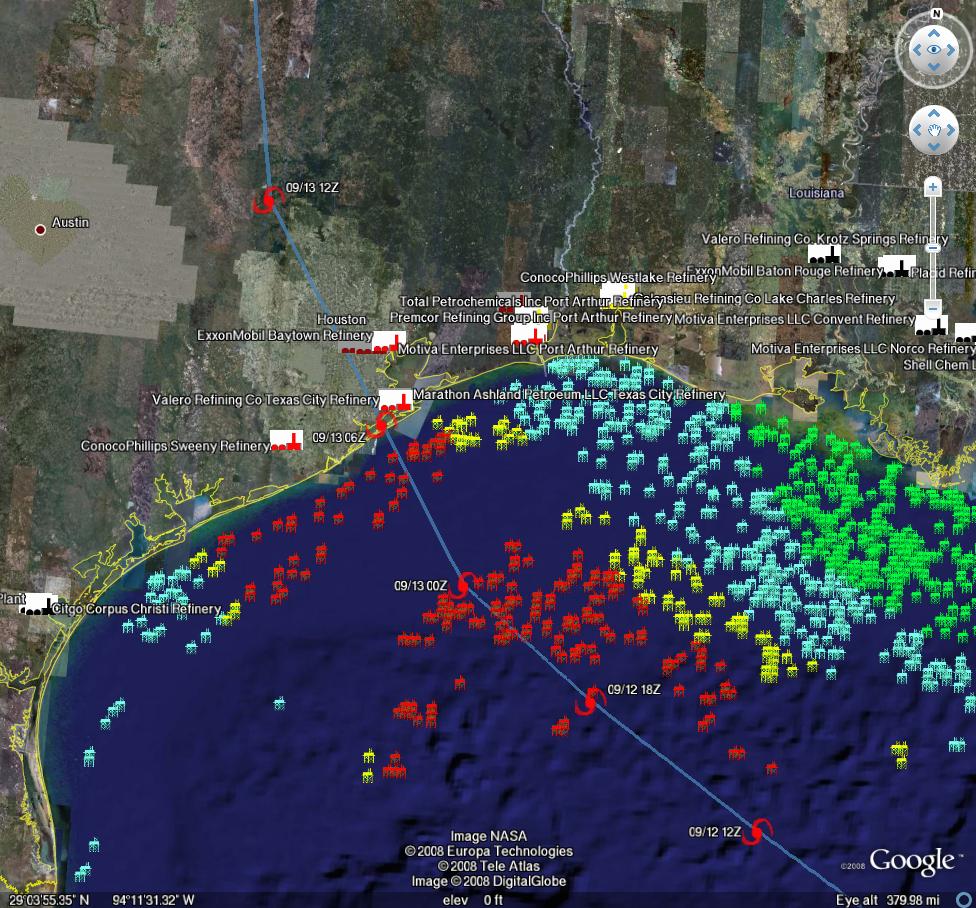Select the ConocoPhillips Sweeny Refinery label
Viewport: 976px width, 908px height.
[x=175, y=446]
